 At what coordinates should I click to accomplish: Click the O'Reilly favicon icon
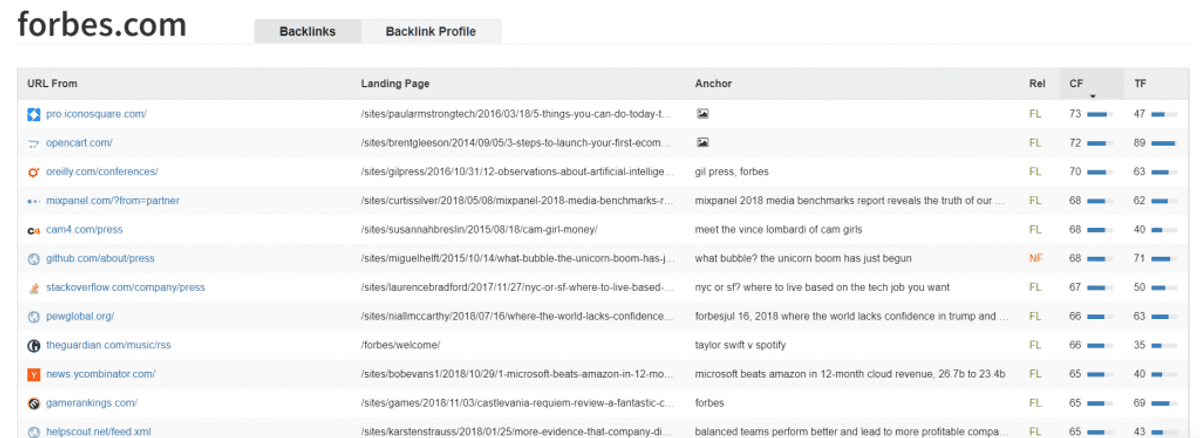[34, 172]
